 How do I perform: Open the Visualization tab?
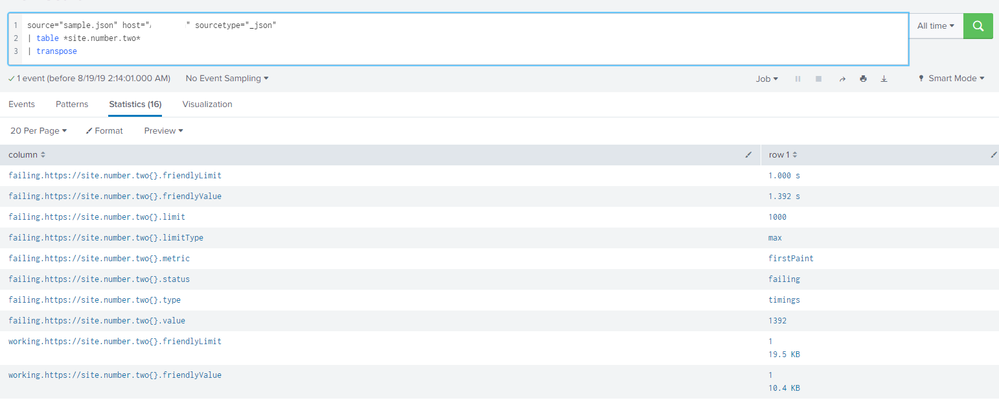point(207,104)
